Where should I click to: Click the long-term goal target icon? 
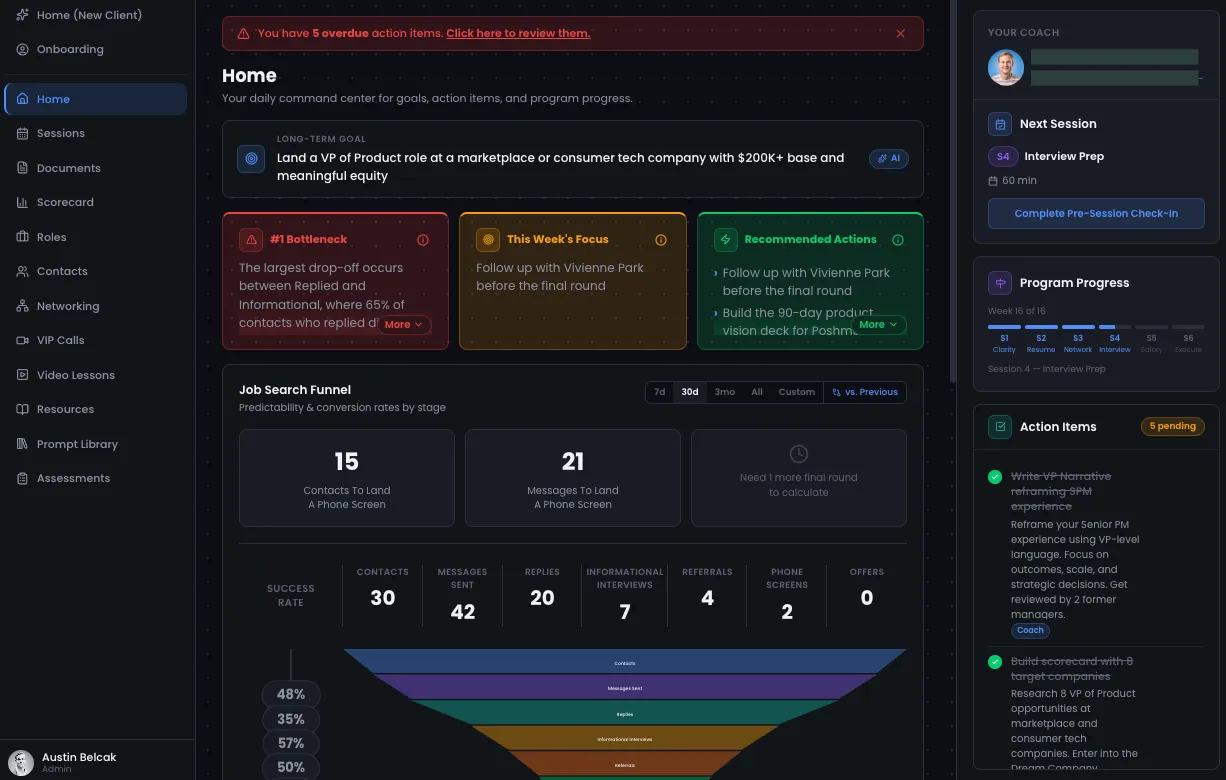pos(251,158)
